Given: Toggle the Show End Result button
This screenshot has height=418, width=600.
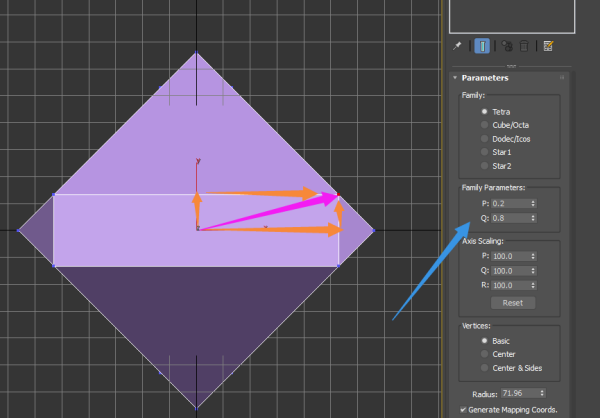Looking at the screenshot, I should [x=482, y=46].
